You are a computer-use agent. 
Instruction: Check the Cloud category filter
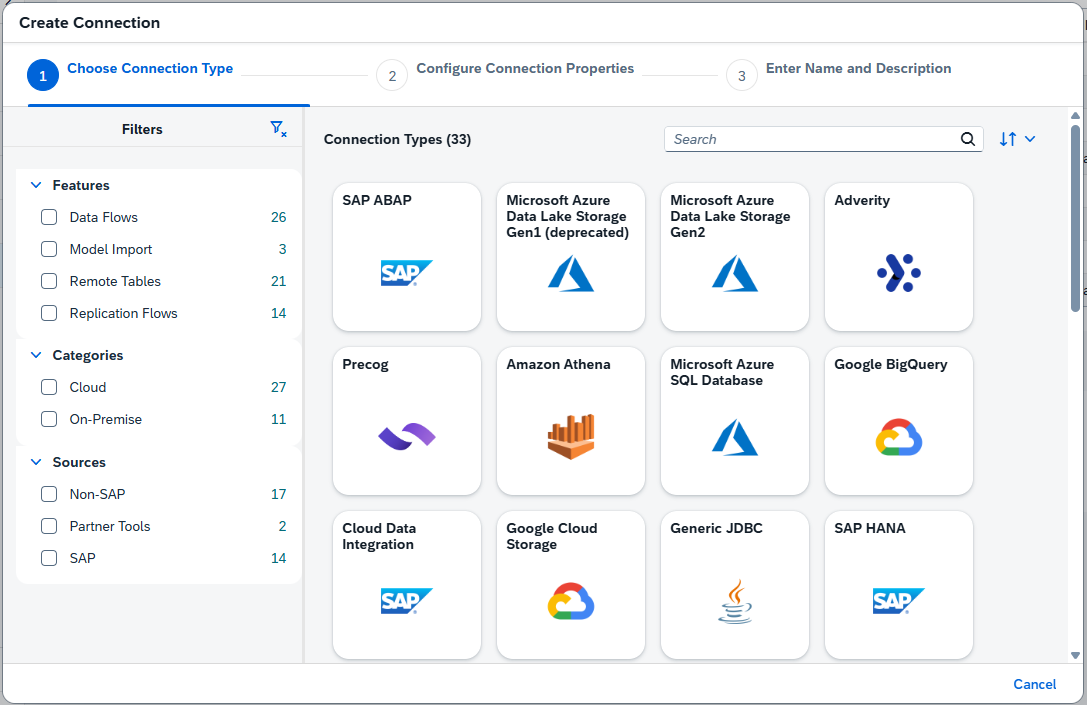pos(48,387)
